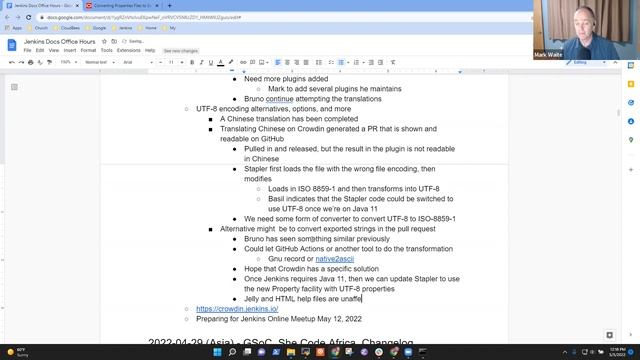The width and height of the screenshot is (640, 360).
Task: Open the Help menu
Action: tap(150, 50)
